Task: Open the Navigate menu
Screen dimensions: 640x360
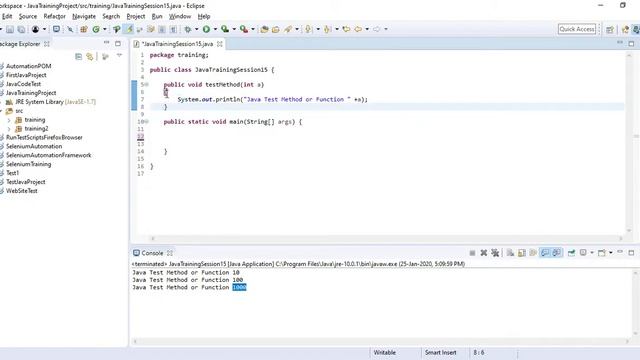Action: coord(84,16)
